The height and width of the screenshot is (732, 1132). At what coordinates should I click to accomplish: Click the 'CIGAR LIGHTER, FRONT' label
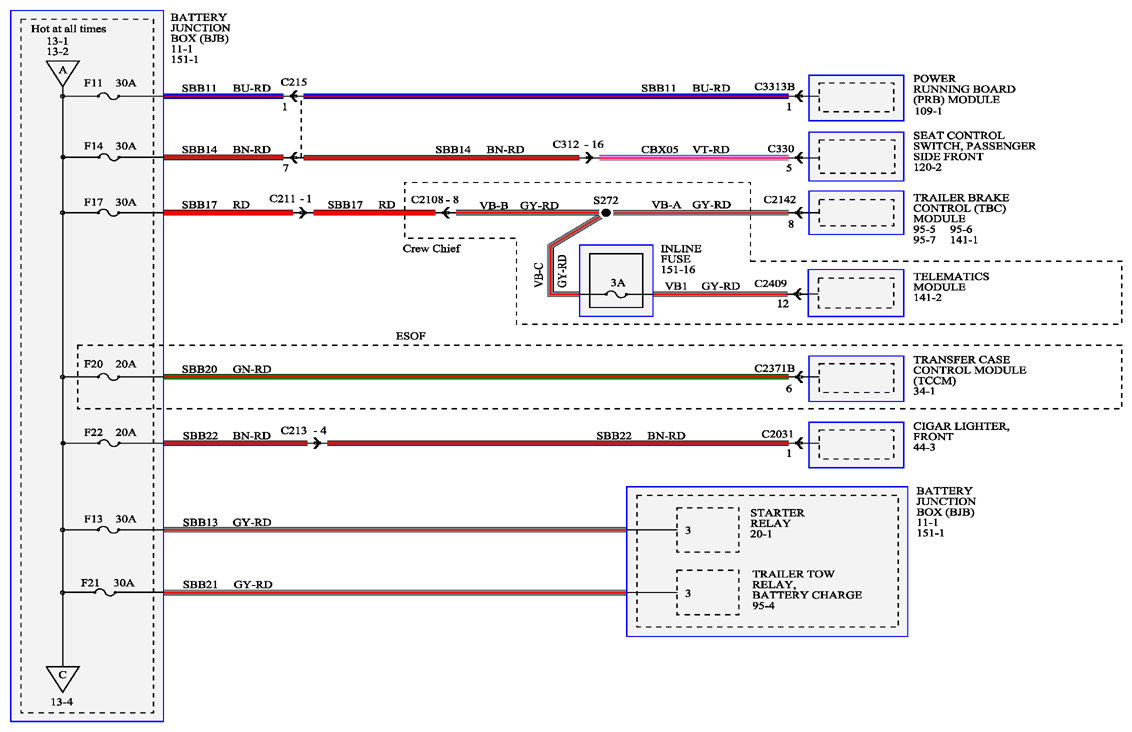[x=961, y=432]
